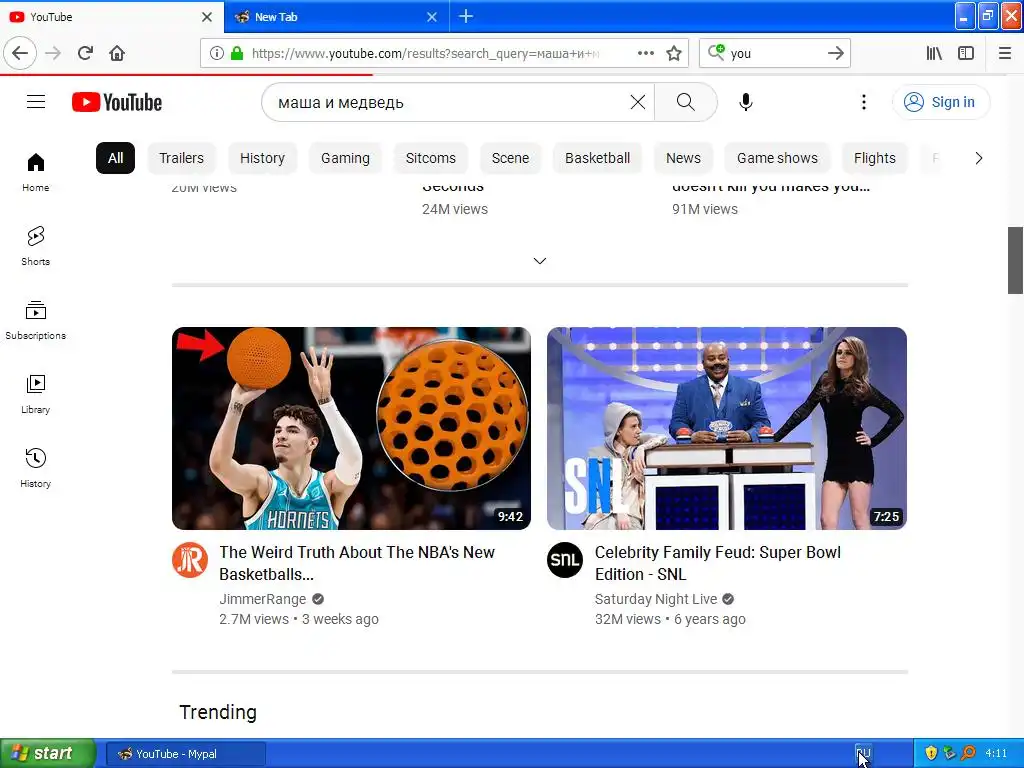The image size is (1024, 768).
Task: Select the Scene filter chip
Action: click(x=510, y=158)
